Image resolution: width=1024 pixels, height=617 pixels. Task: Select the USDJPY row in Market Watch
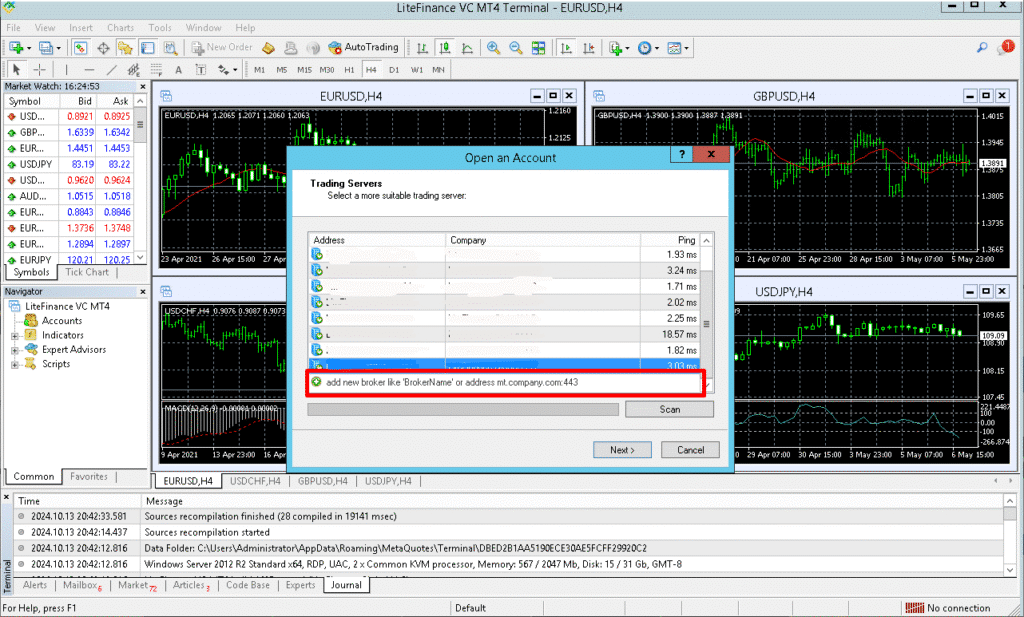69,165
